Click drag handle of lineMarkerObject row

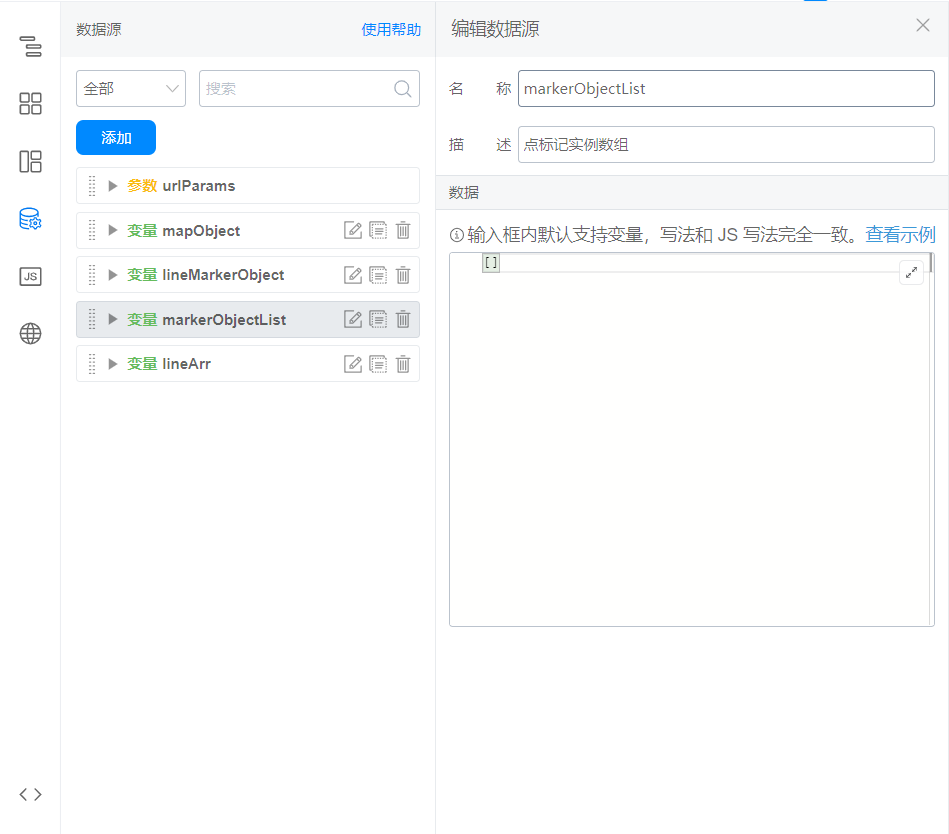pos(92,275)
